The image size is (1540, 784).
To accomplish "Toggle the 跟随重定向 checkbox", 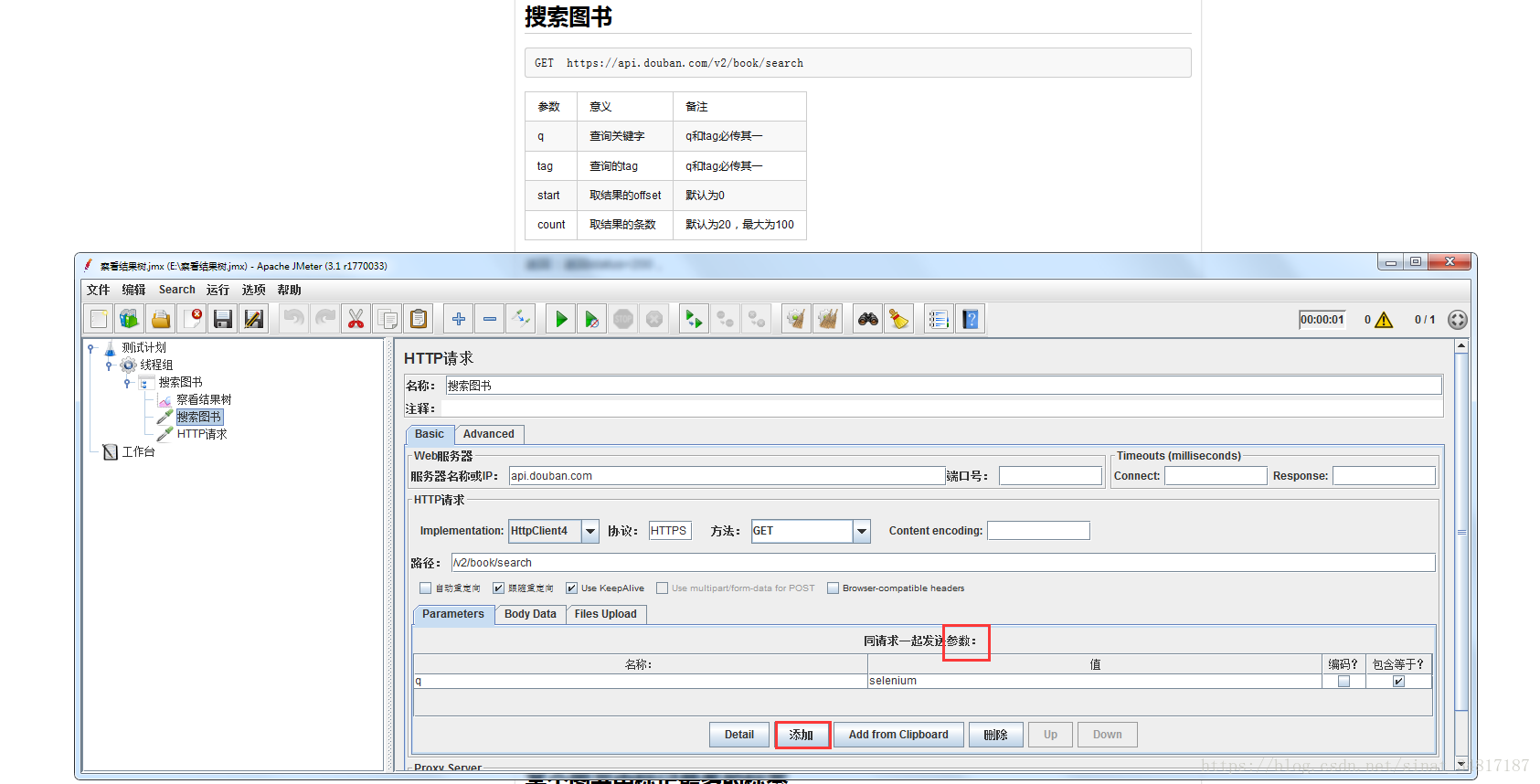I will [498, 588].
